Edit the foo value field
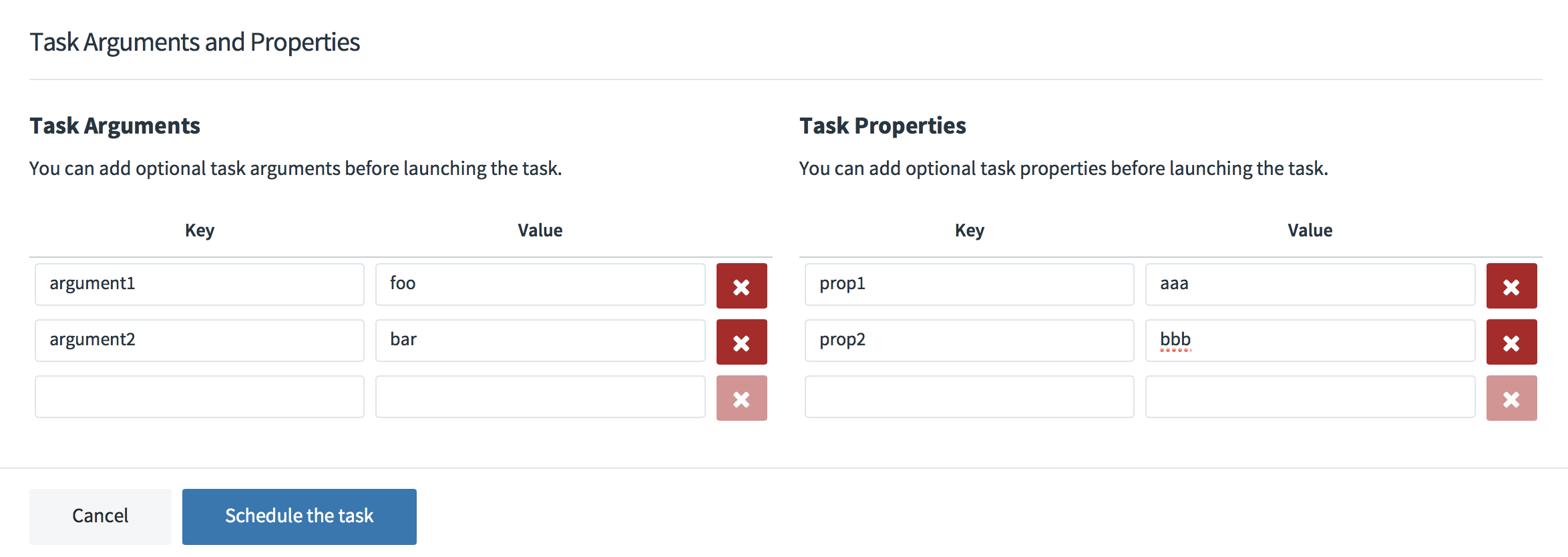The image size is (1568, 557). click(x=540, y=285)
